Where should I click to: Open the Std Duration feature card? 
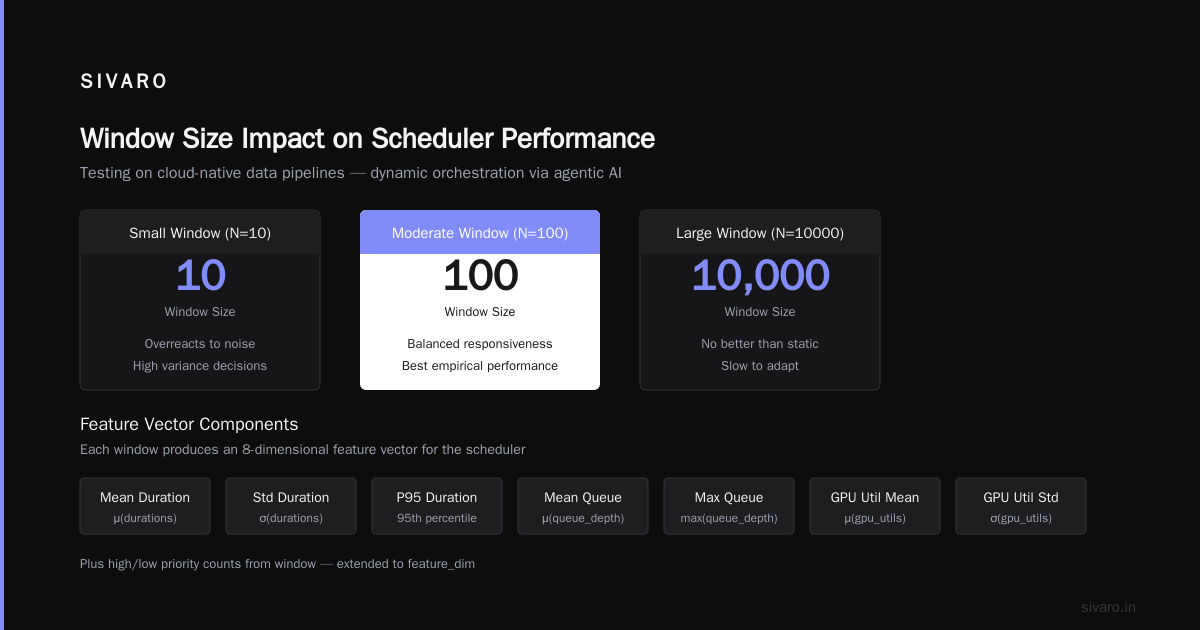(291, 506)
